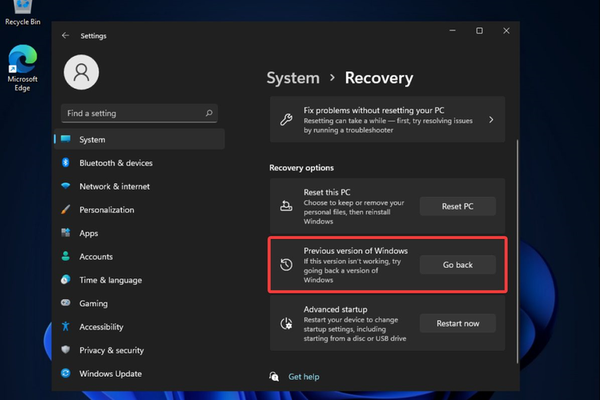This screenshot has width=600, height=400.
Task: Open the user profile avatar
Action: (82, 73)
